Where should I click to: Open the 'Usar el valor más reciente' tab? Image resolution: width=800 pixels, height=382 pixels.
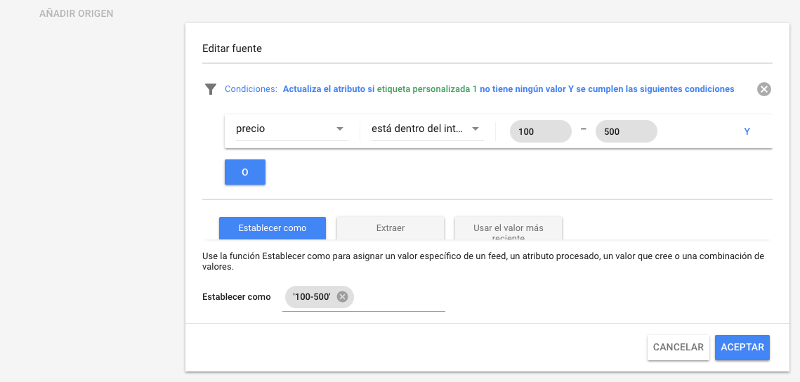click(x=508, y=228)
